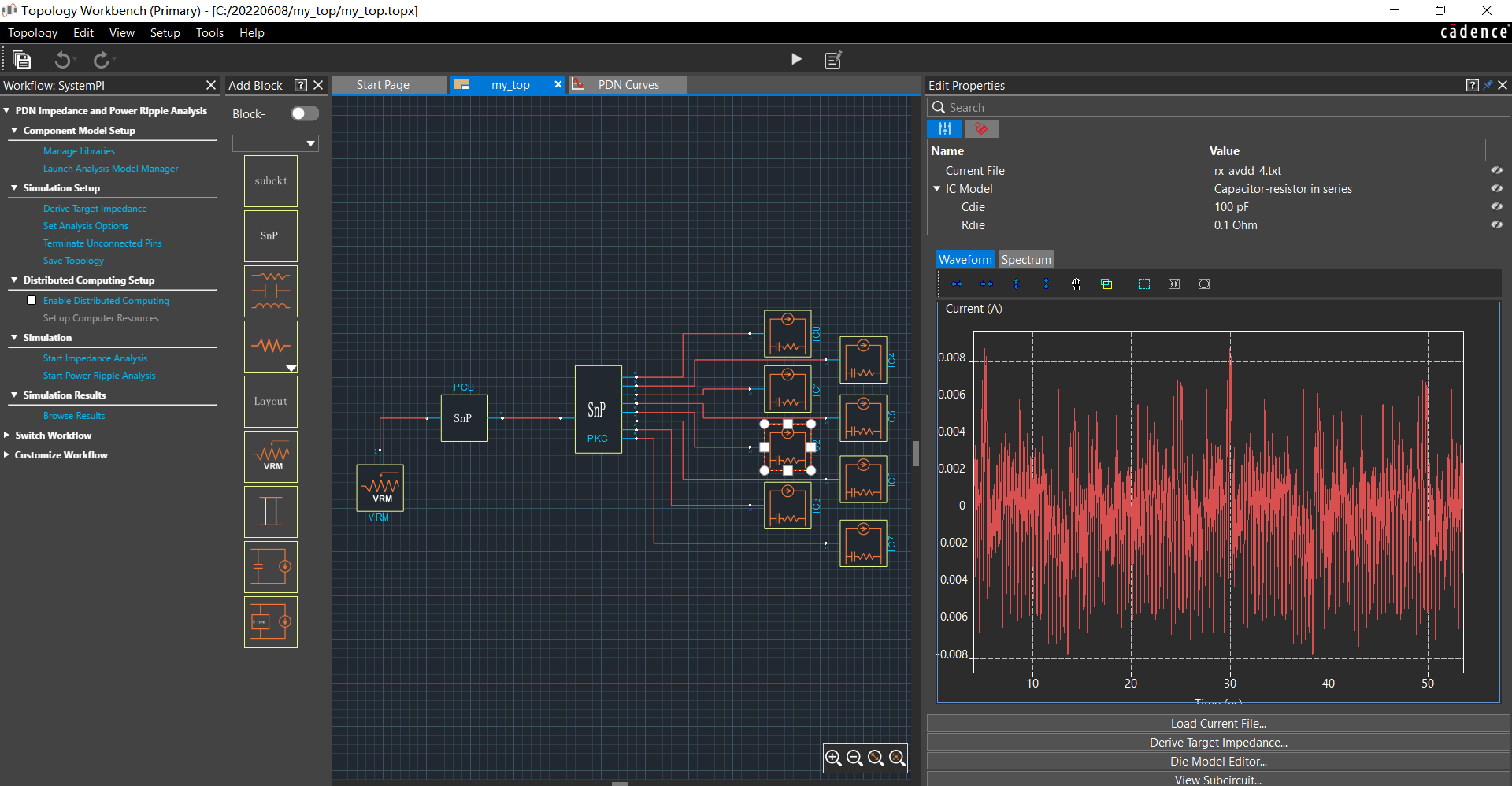Viewport: 1512px width, 786px height.
Task: Click the full view waveform icon
Action: point(1204,284)
